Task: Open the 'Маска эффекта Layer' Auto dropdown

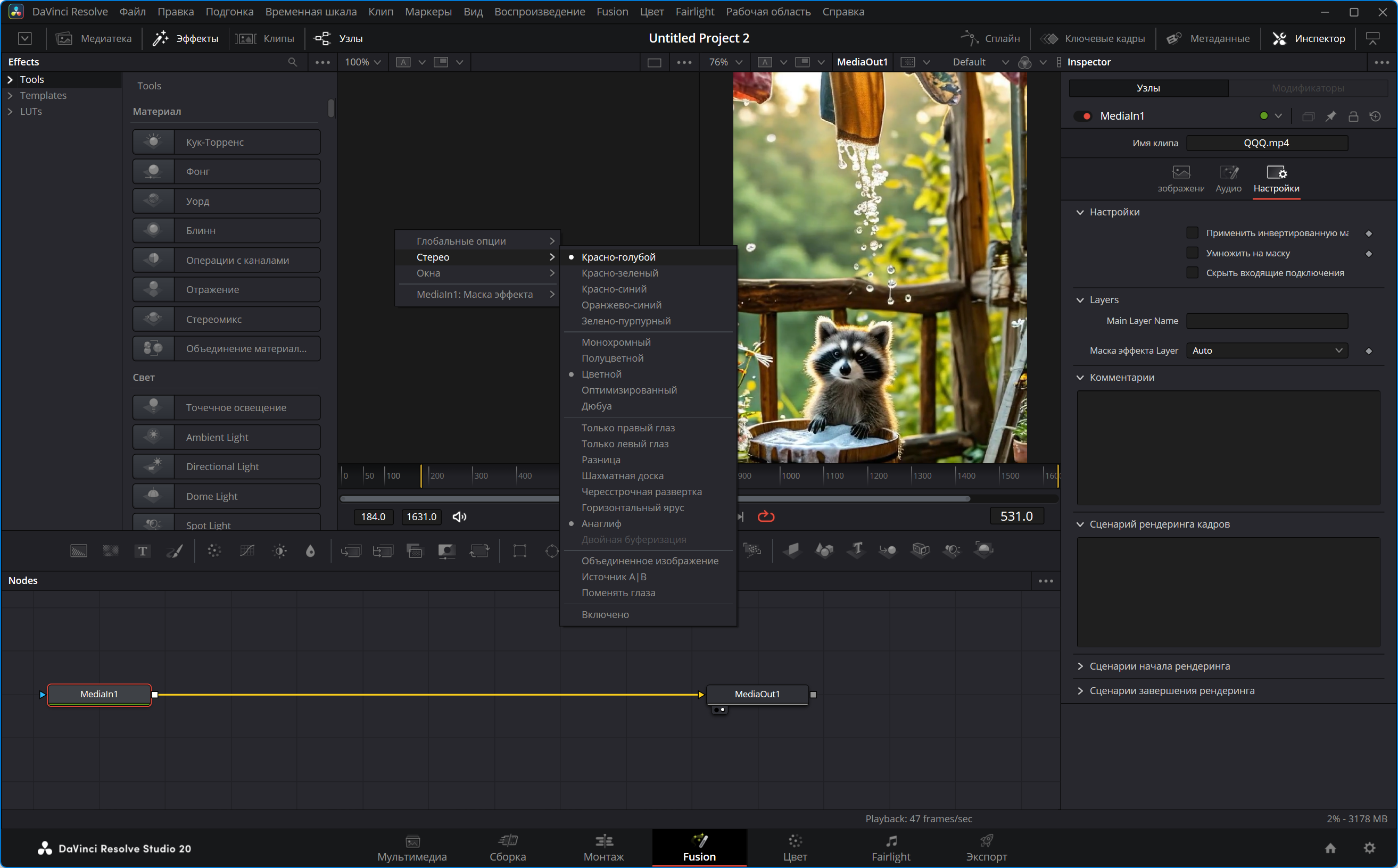Action: coord(1267,350)
